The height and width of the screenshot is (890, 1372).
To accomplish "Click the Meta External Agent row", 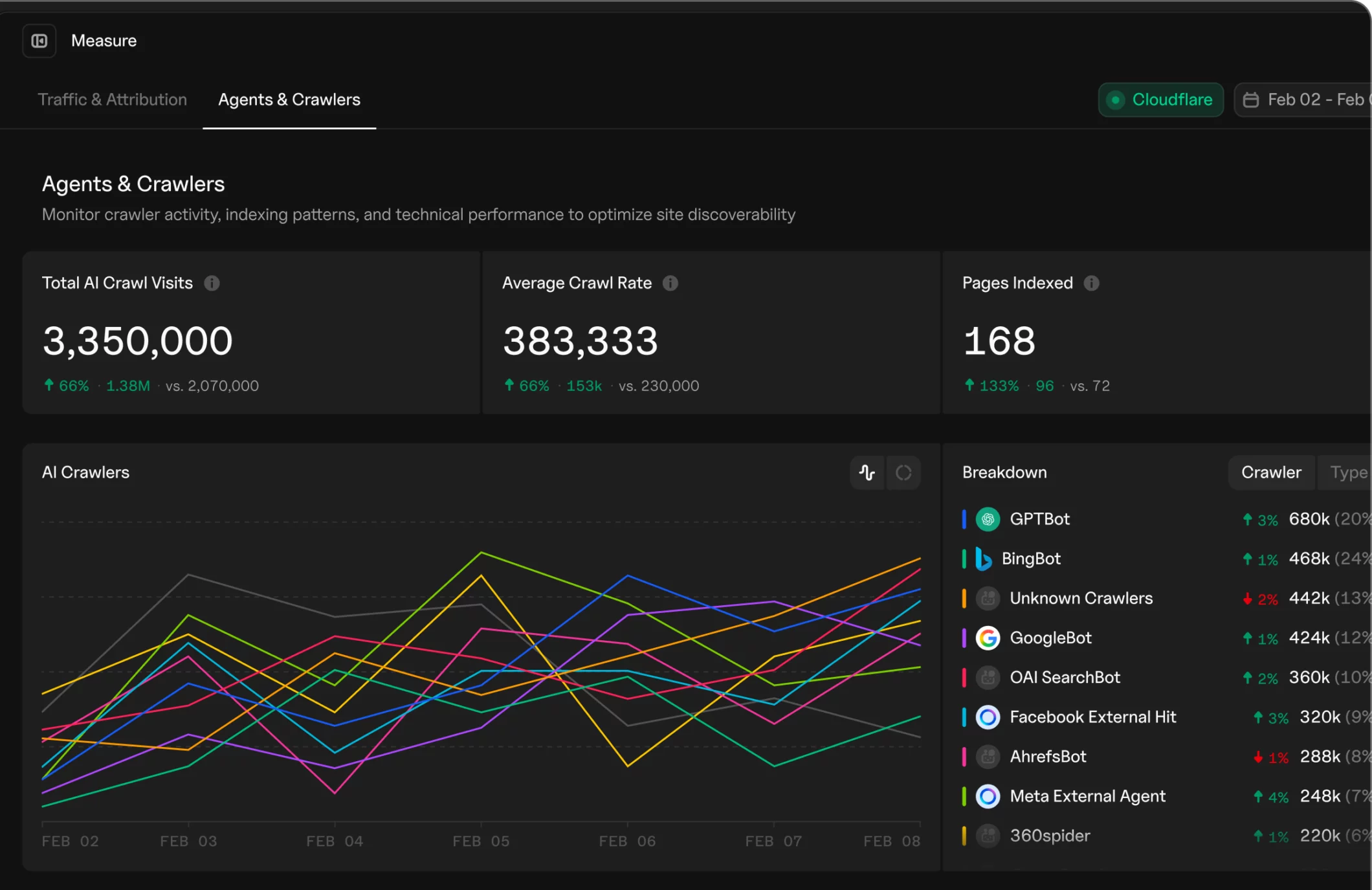I will pyautogui.click(x=1088, y=796).
